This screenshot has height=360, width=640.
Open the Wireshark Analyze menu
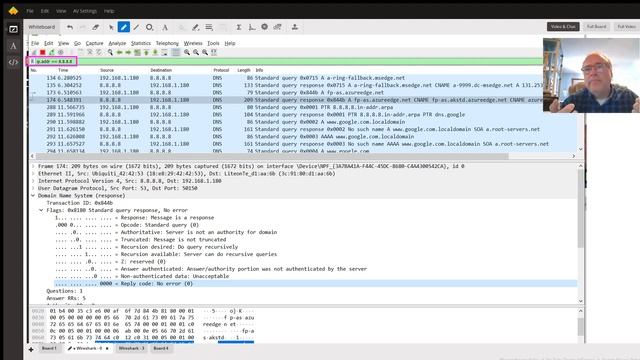coord(117,43)
